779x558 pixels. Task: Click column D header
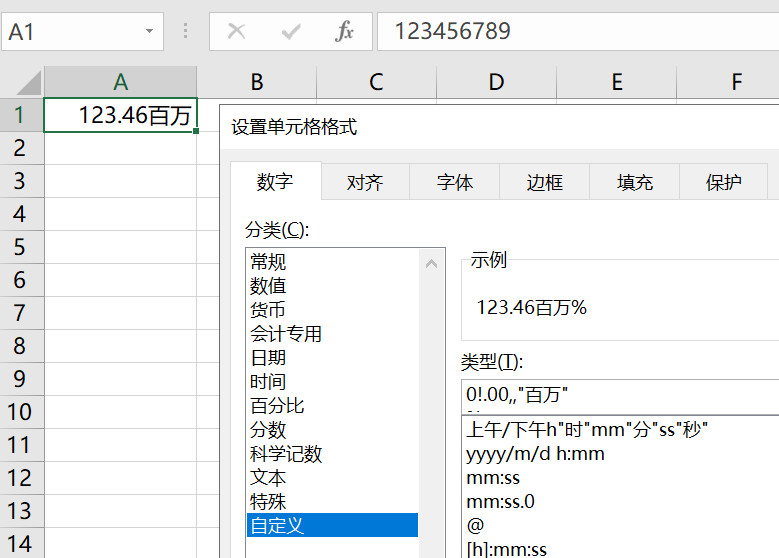(496, 82)
